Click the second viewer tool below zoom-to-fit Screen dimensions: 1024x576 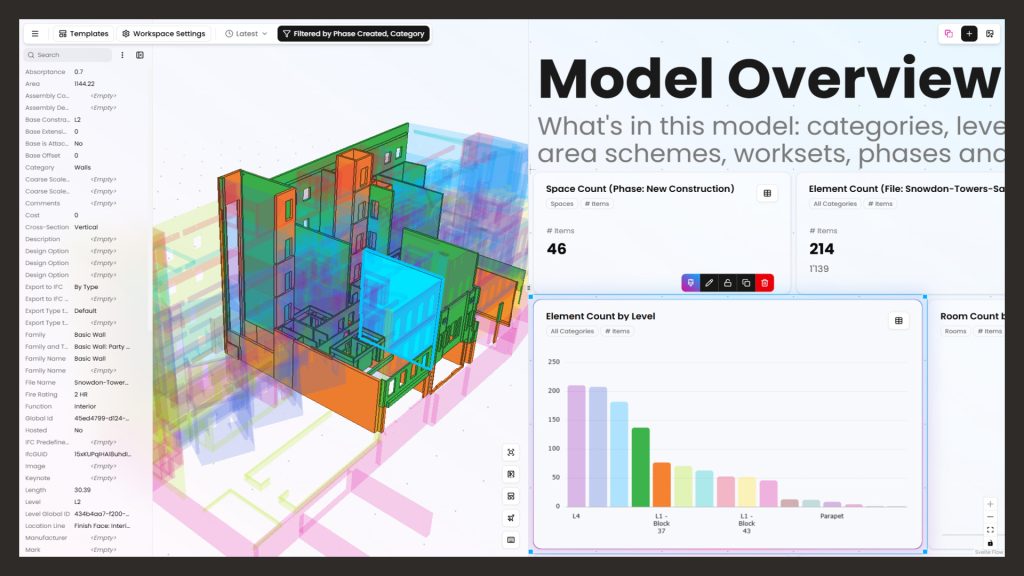tap(511, 474)
